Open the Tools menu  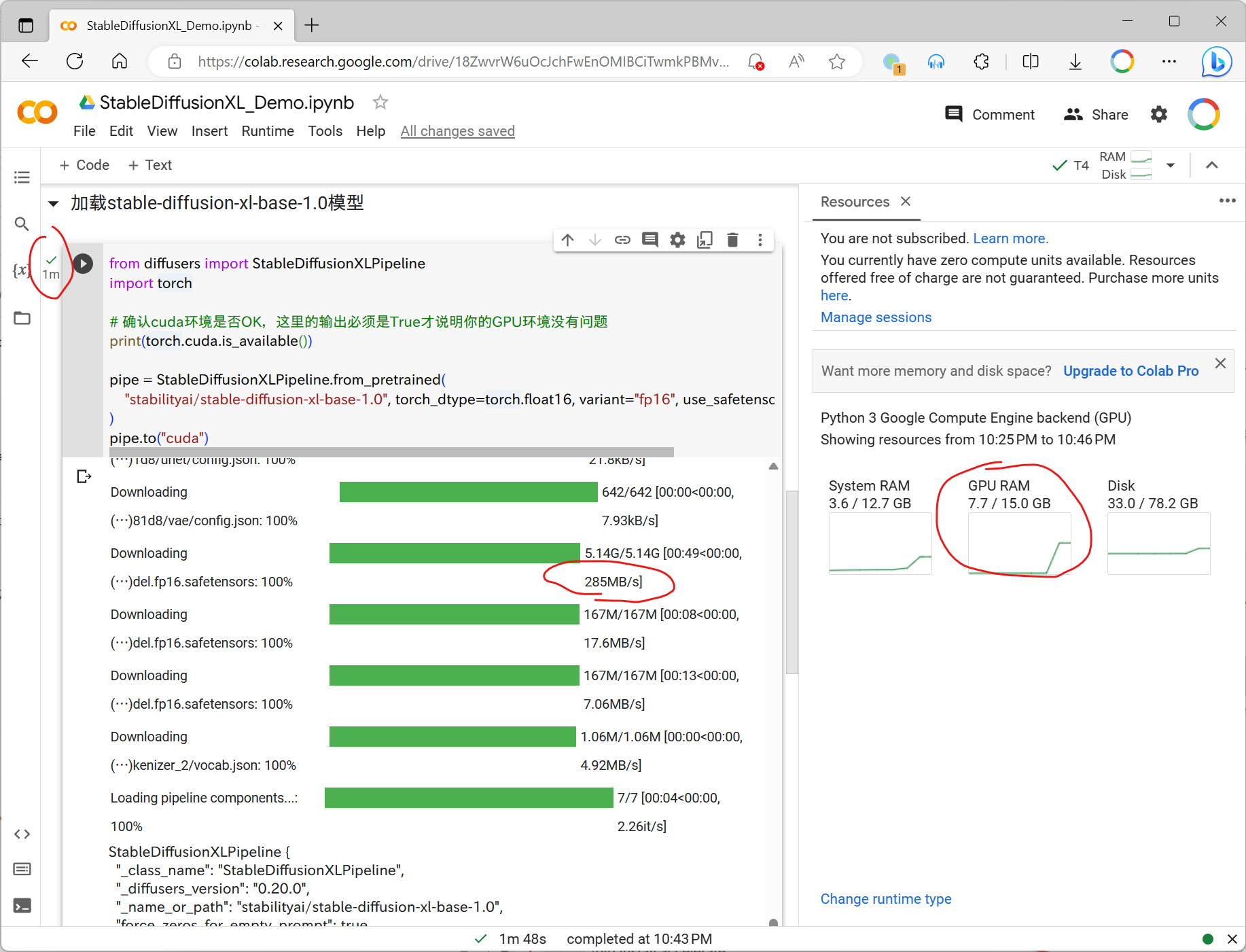325,130
